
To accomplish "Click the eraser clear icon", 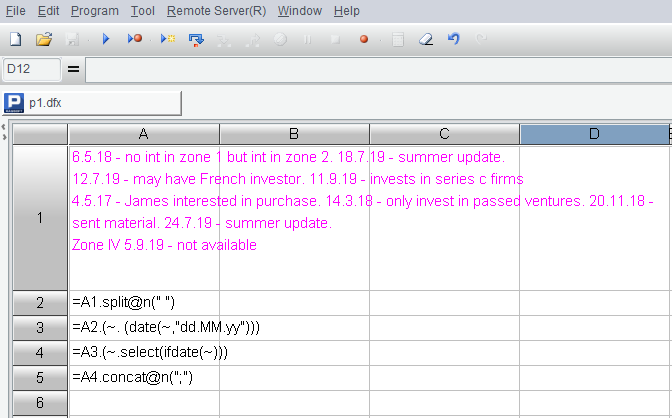I will pos(425,39).
